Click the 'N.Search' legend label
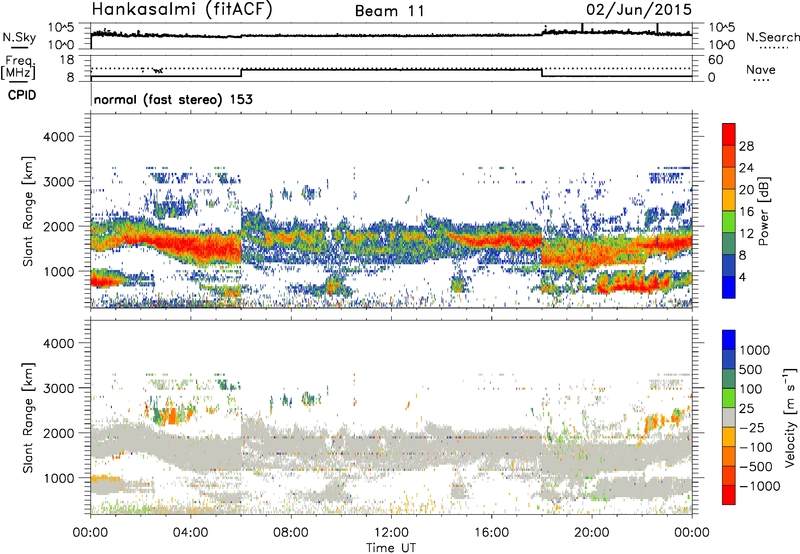 [x=772, y=37]
